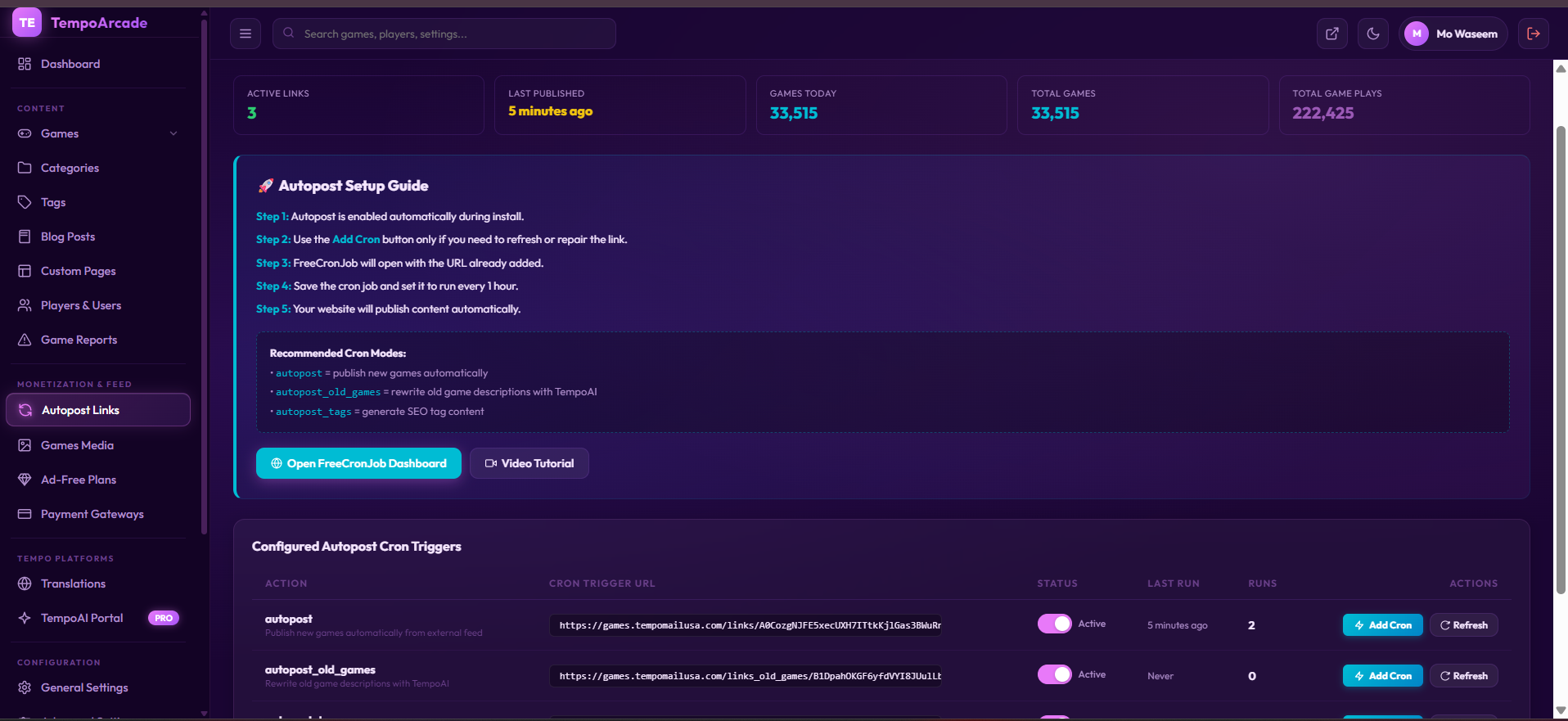Disable the autopost_old_games Active toggle
1568x721 pixels.
1054,674
